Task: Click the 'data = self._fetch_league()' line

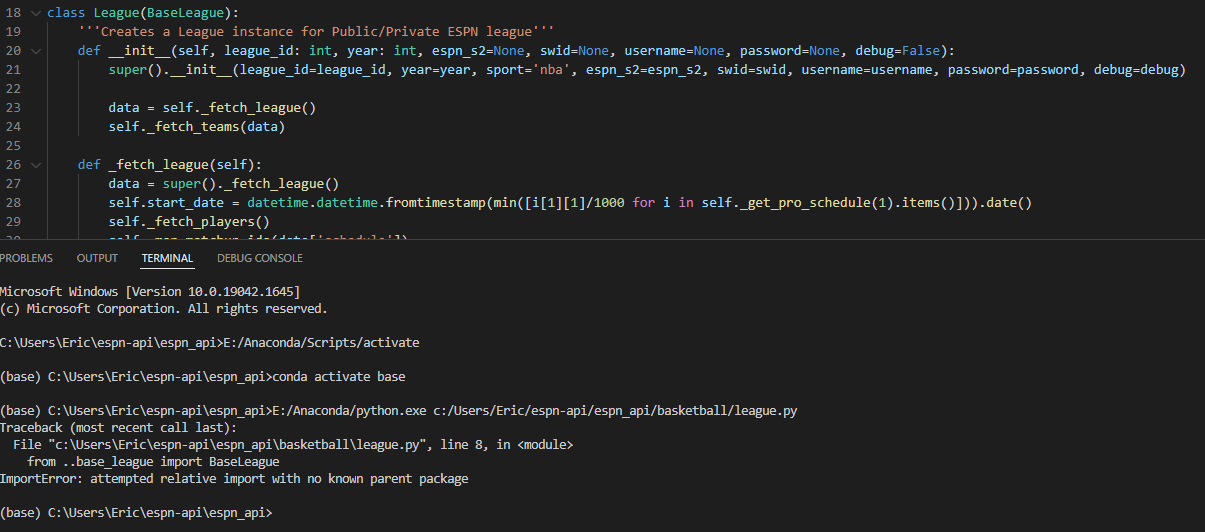Action: [x=212, y=108]
